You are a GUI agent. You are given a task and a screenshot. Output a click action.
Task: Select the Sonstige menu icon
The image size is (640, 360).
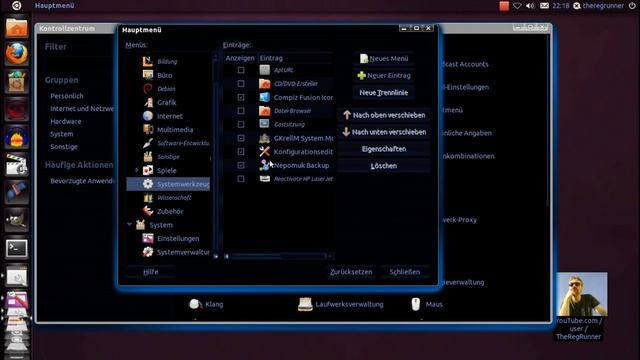click(147, 157)
